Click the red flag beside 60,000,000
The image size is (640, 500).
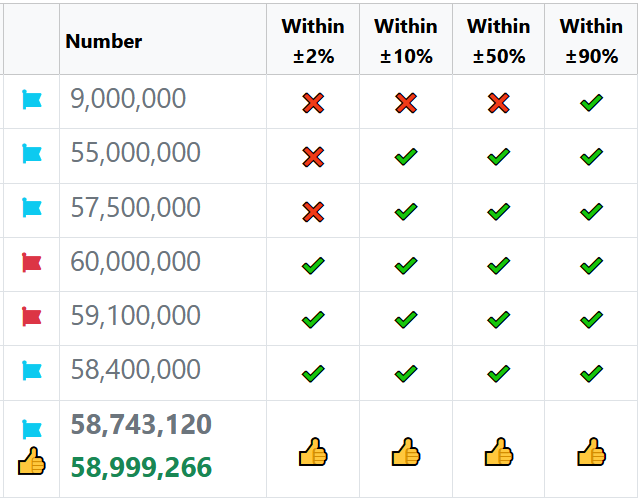(x=32, y=263)
